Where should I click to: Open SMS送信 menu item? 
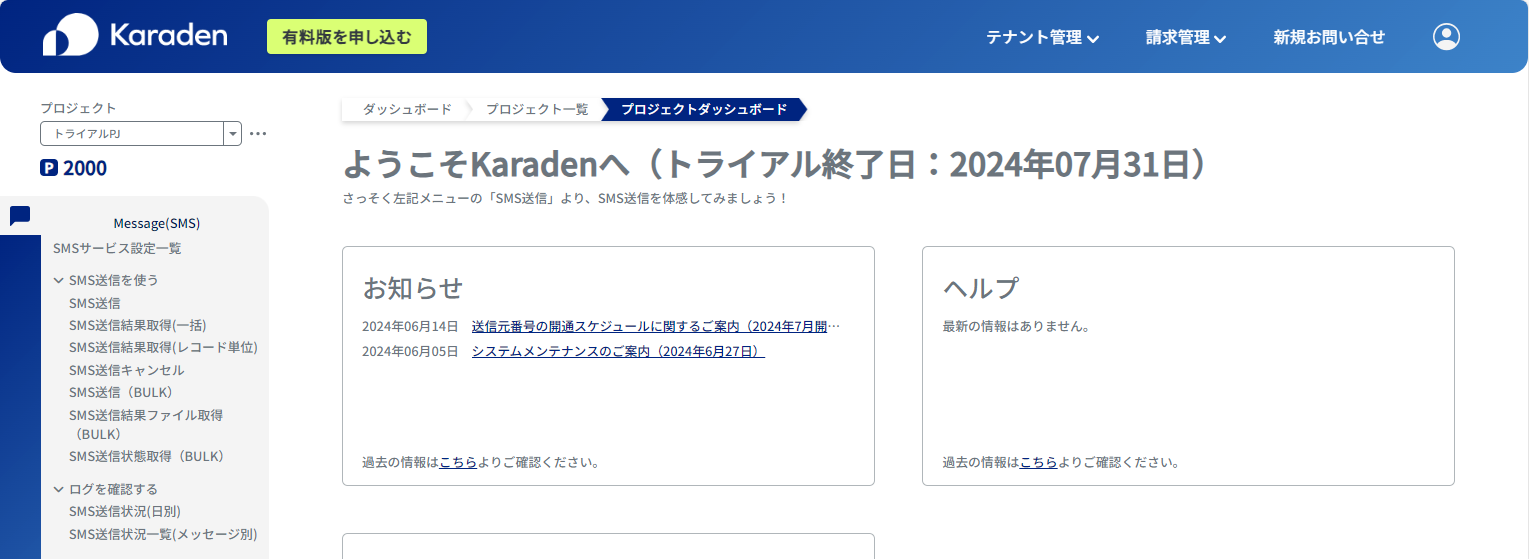pyautogui.click(x=95, y=303)
